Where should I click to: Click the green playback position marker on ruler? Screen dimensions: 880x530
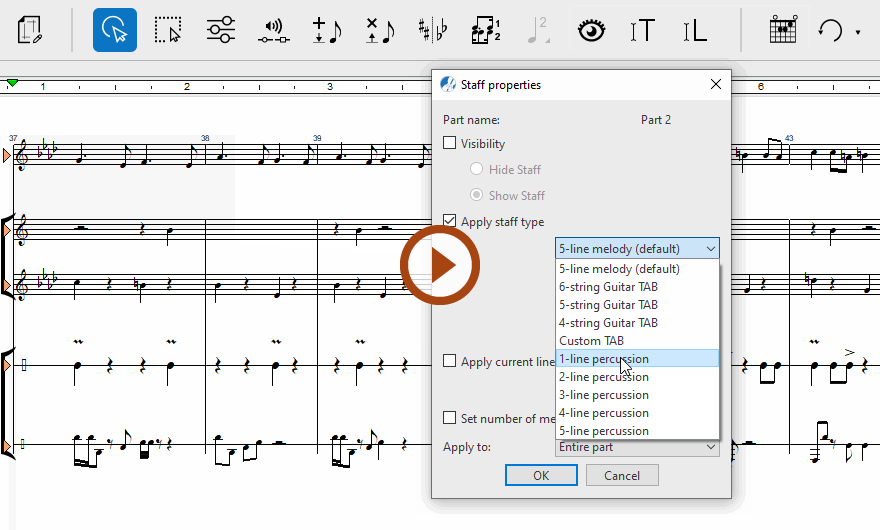(12, 83)
